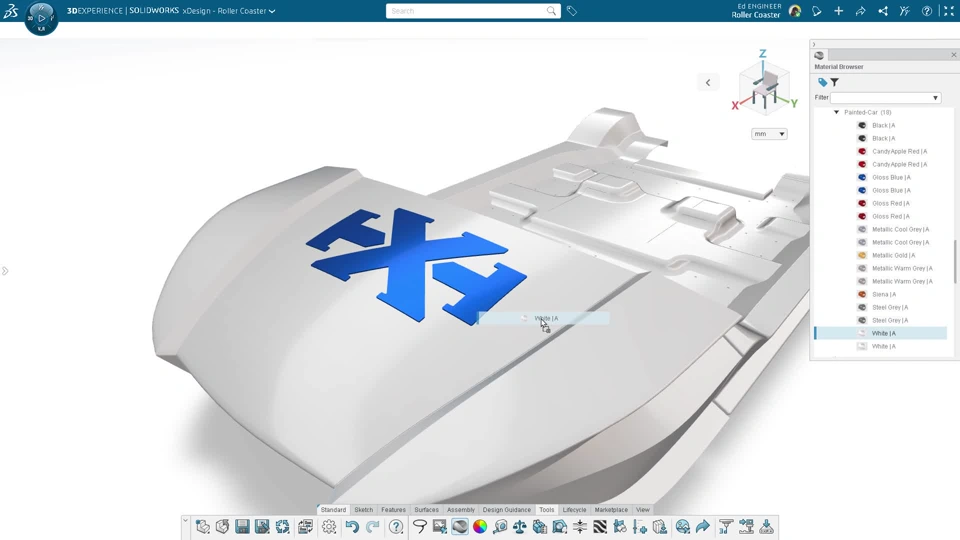Click the tag icon beside search
The width and height of the screenshot is (960, 540).
(572, 11)
